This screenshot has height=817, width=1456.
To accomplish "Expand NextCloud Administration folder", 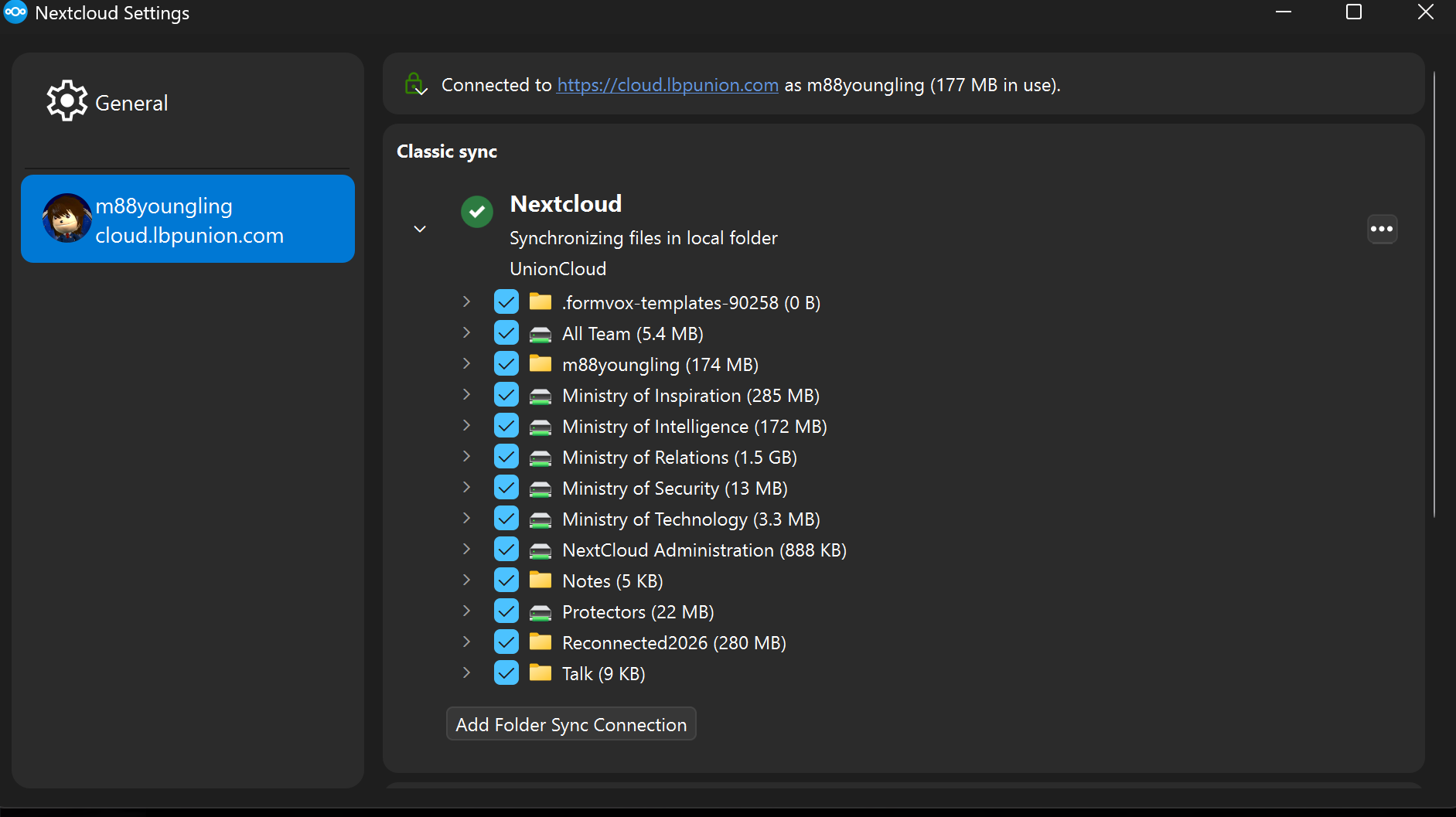I will point(466,549).
